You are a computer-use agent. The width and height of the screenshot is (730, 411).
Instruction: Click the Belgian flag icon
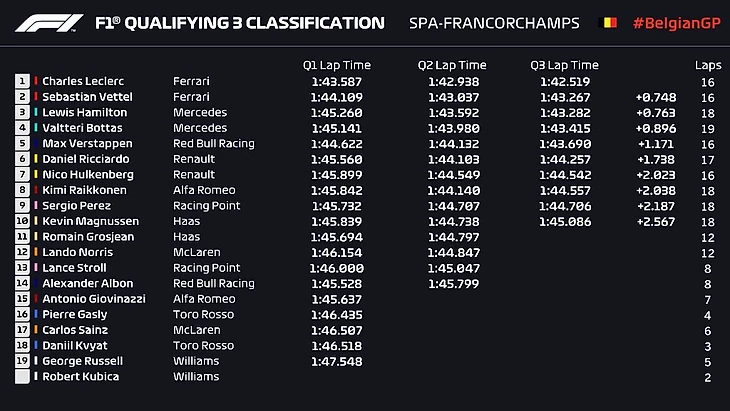tap(609, 22)
